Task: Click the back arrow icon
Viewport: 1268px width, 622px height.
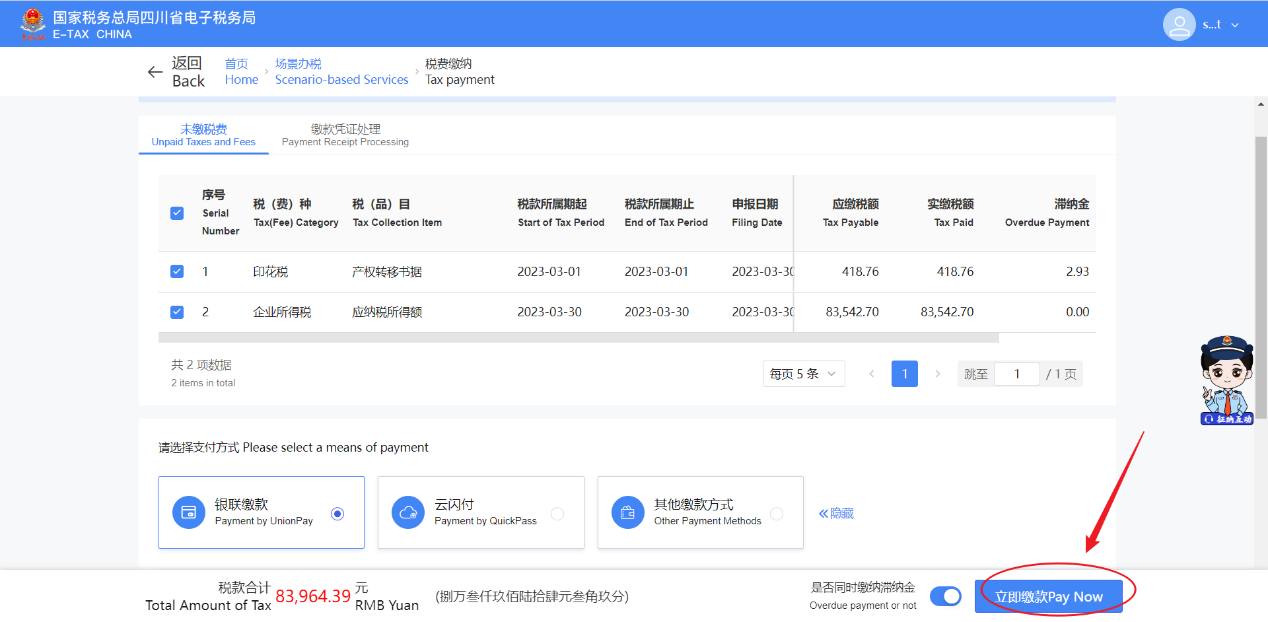Action: point(155,72)
